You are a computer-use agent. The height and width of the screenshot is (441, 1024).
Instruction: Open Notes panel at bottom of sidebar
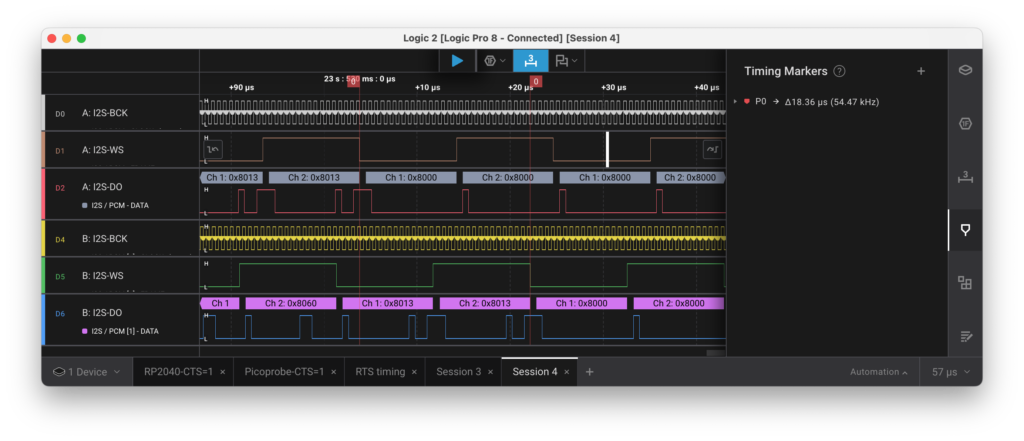pos(965,336)
